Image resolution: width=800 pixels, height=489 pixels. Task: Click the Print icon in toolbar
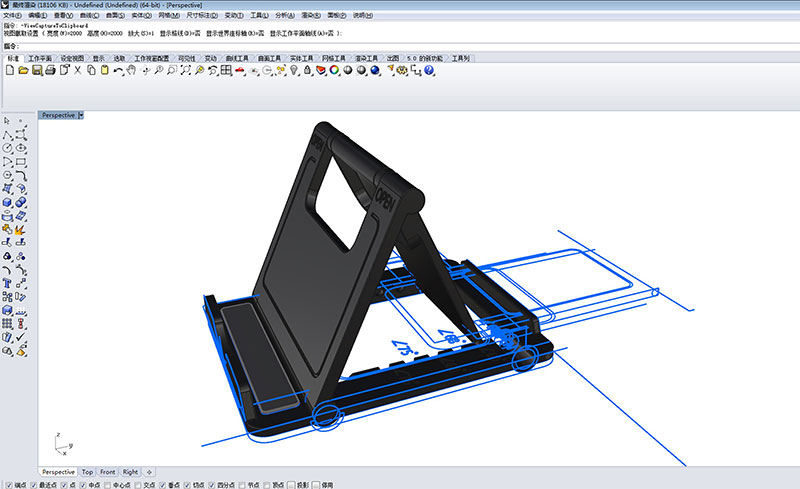(x=49, y=71)
